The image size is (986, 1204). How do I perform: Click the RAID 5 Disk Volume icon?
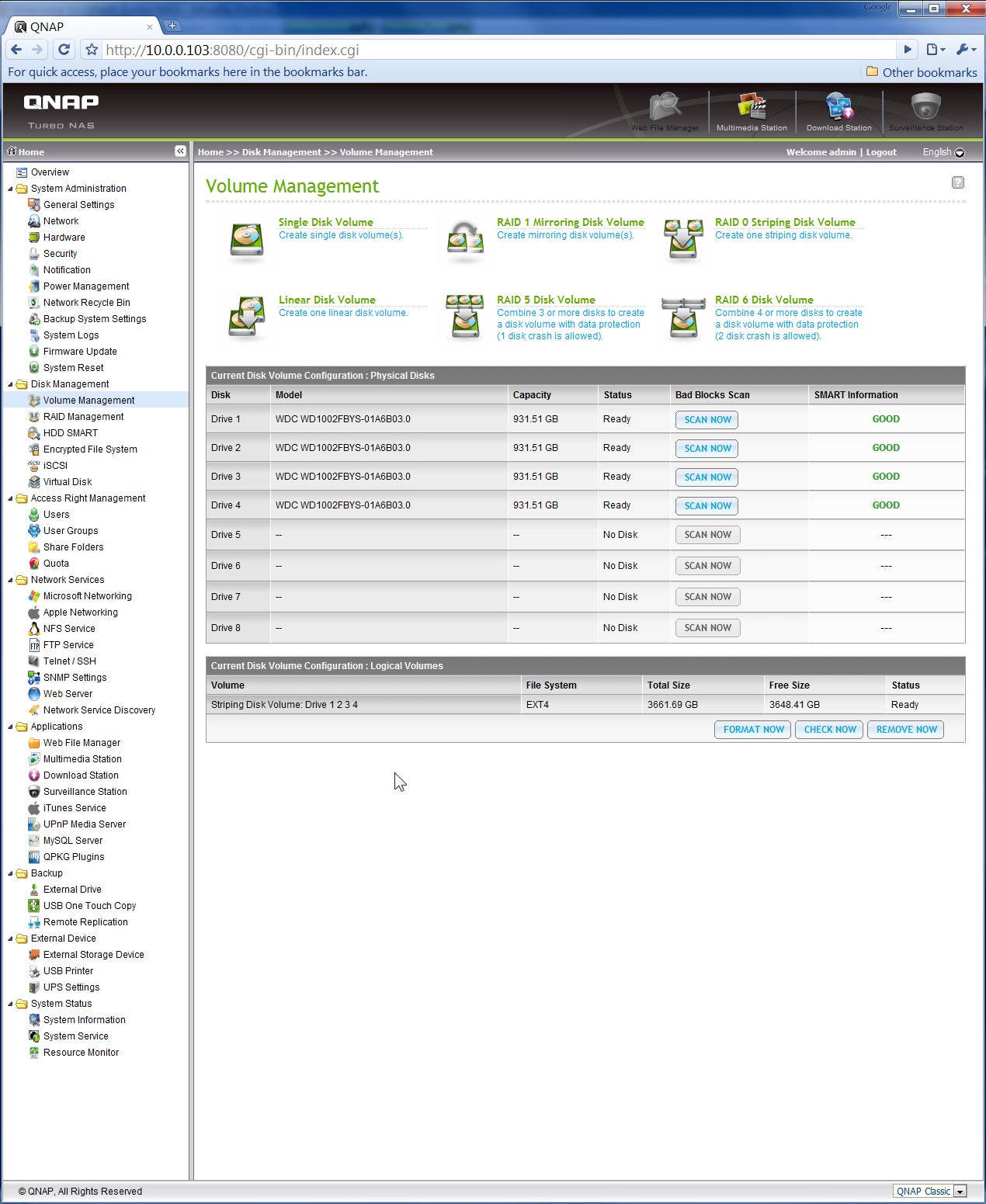465,317
